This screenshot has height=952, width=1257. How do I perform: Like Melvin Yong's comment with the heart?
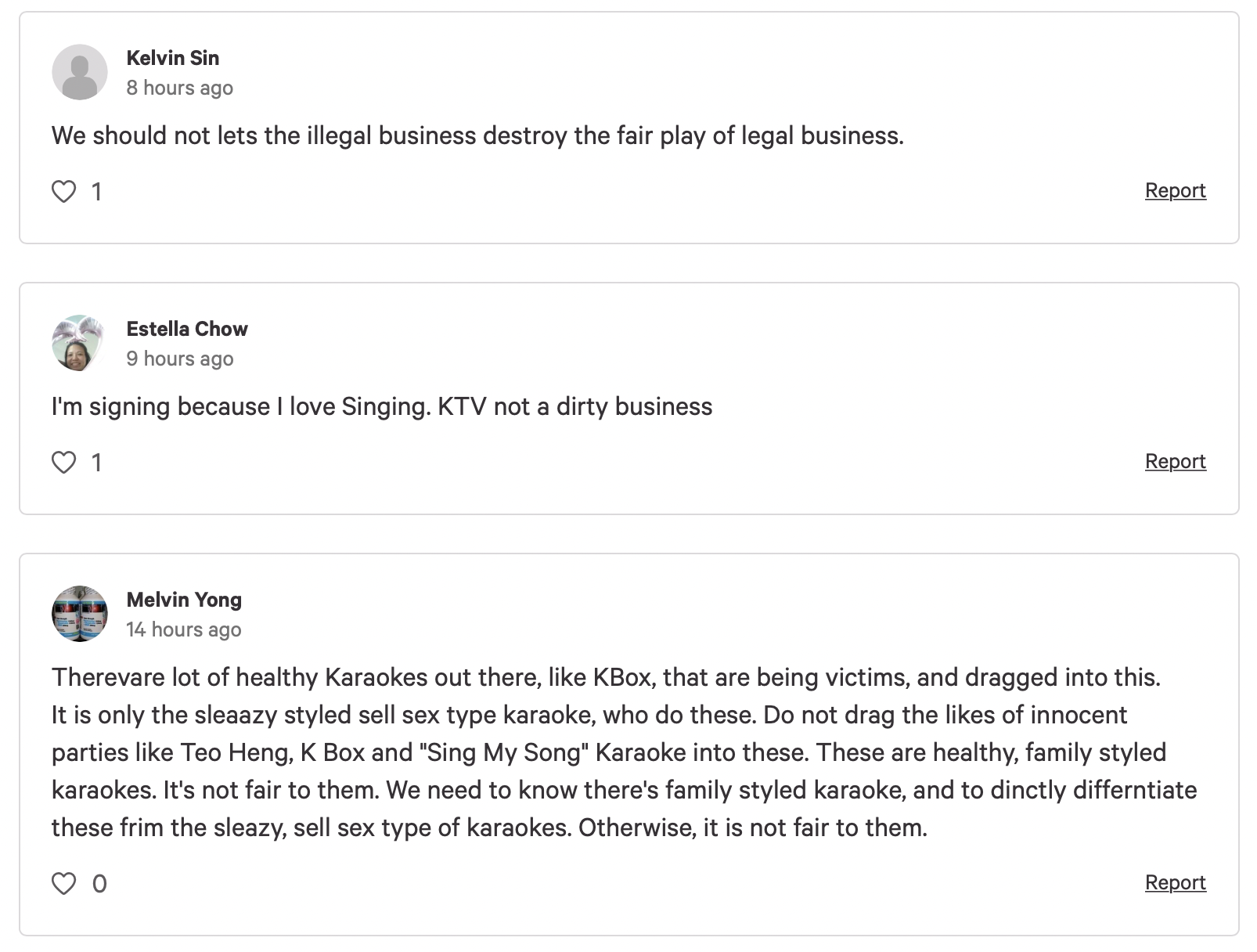point(64,883)
